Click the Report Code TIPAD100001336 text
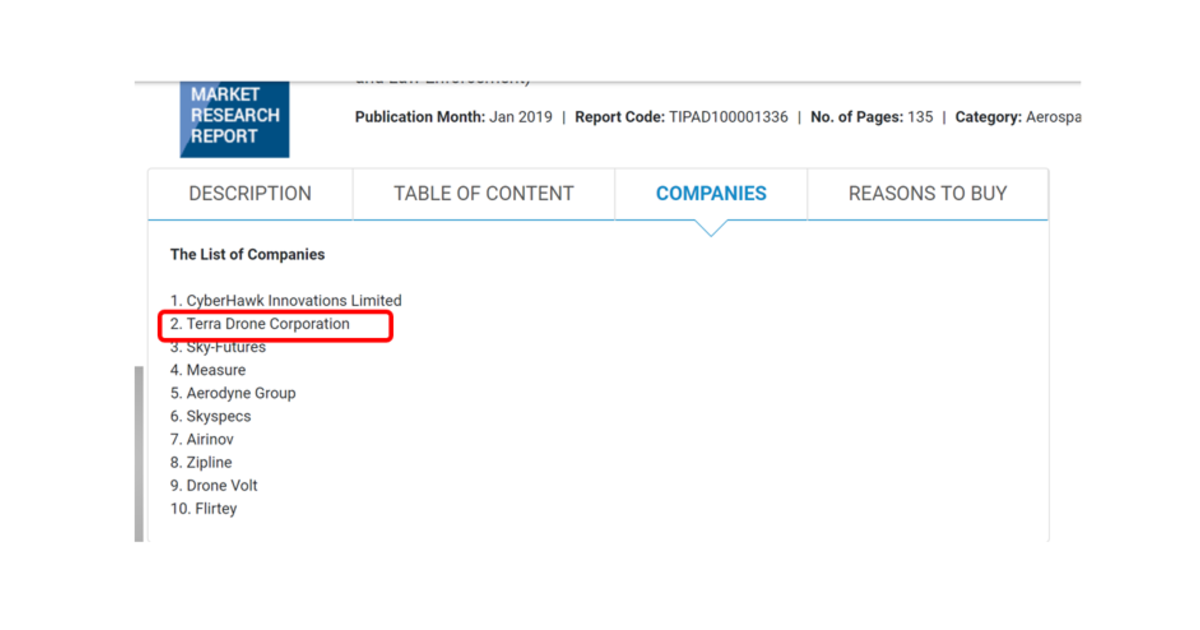 (681, 117)
